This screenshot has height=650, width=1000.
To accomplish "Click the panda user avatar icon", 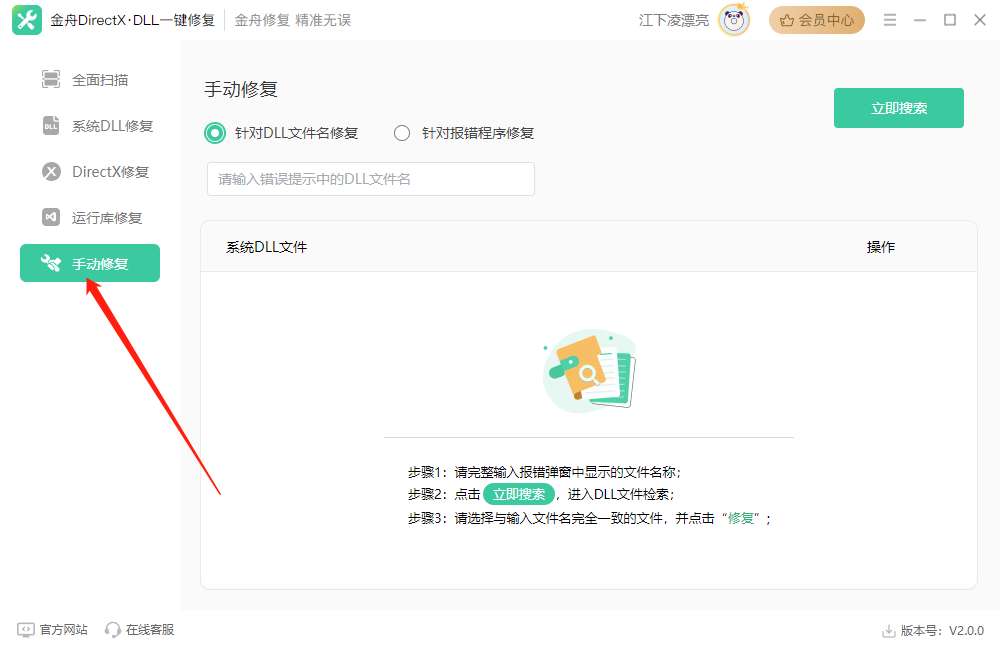I will pos(734,20).
